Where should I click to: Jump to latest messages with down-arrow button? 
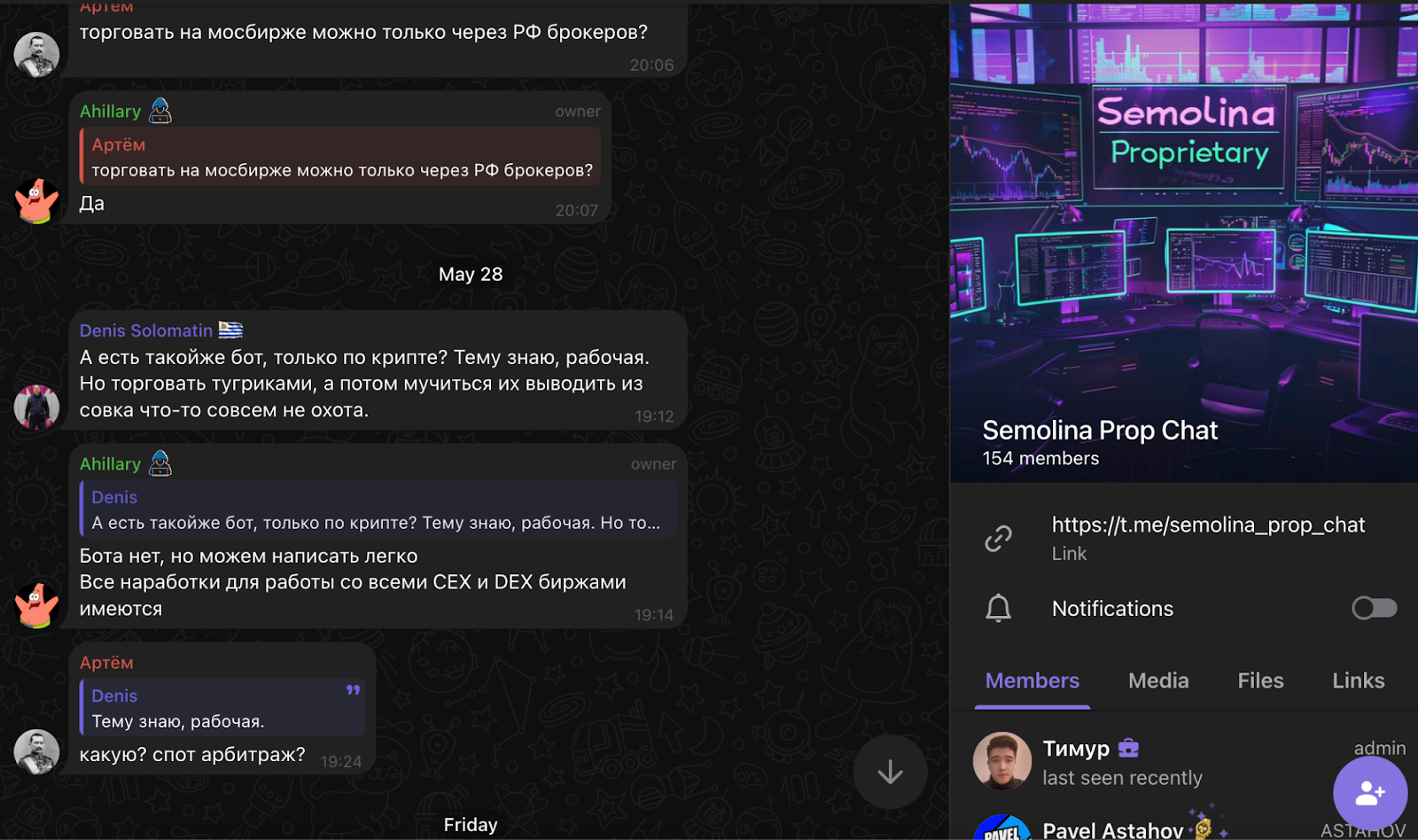pyautogui.click(x=890, y=772)
